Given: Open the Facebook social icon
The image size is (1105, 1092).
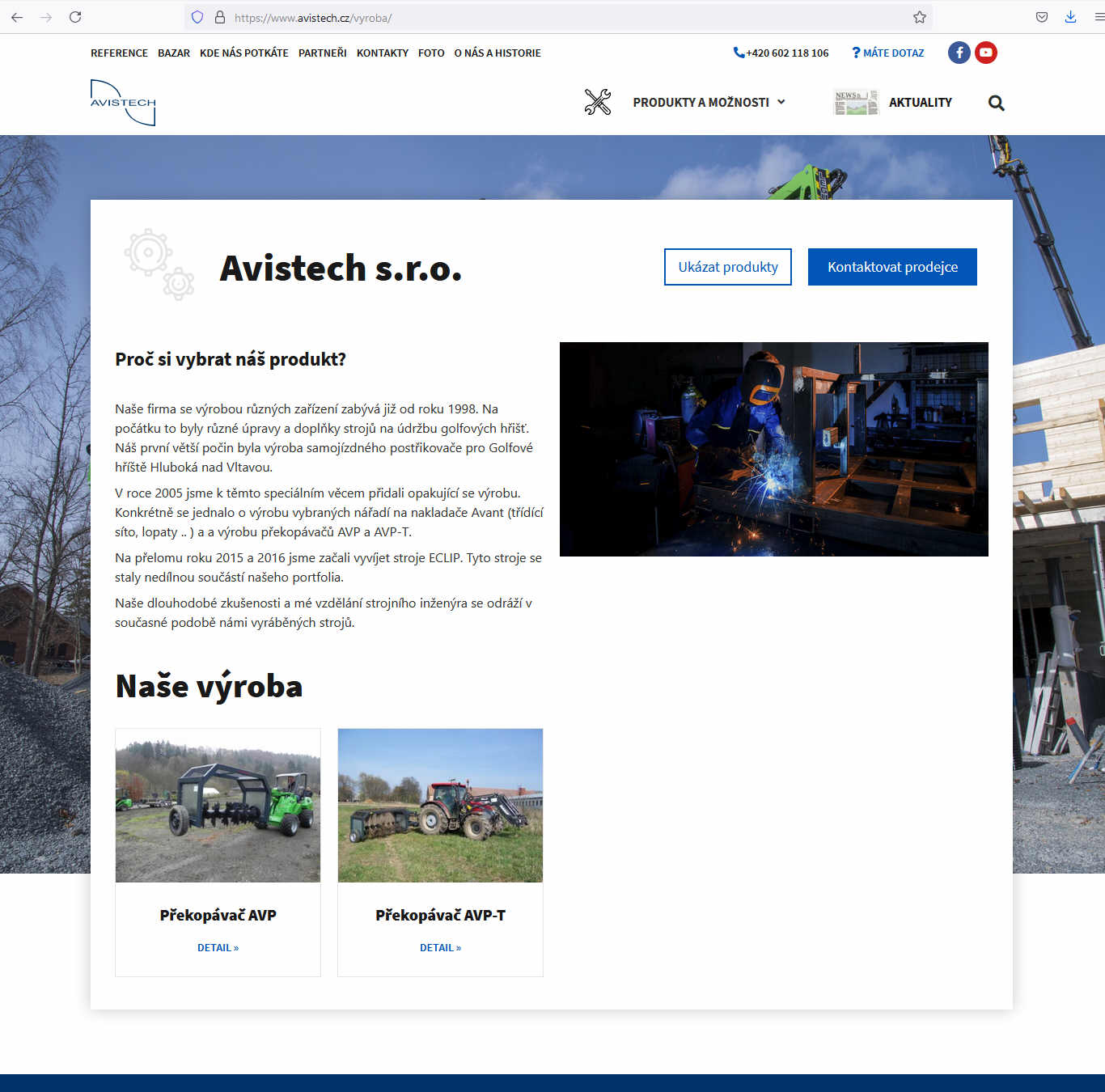Looking at the screenshot, I should 959,53.
